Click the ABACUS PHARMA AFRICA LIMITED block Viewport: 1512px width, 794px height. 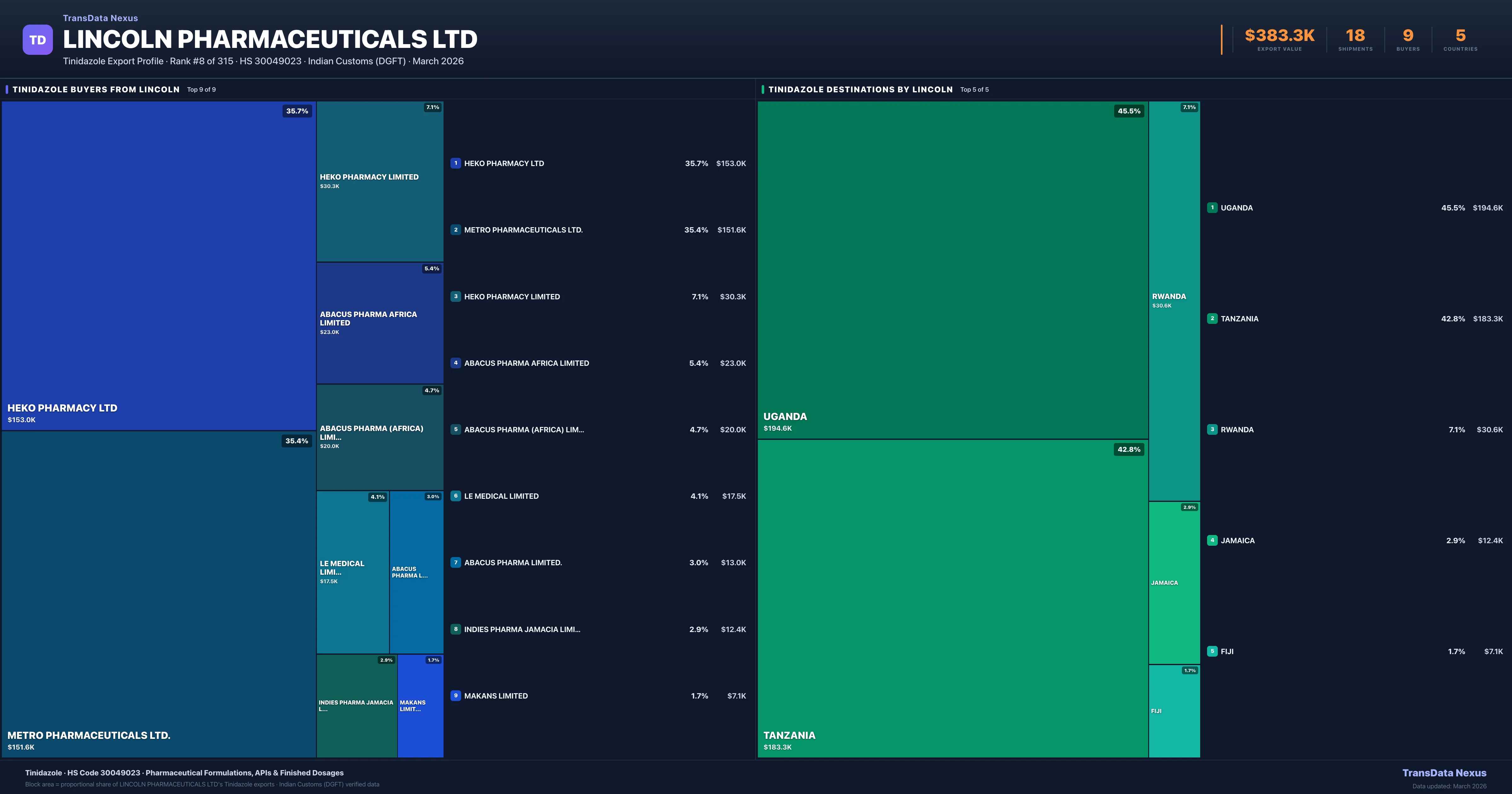[380, 323]
